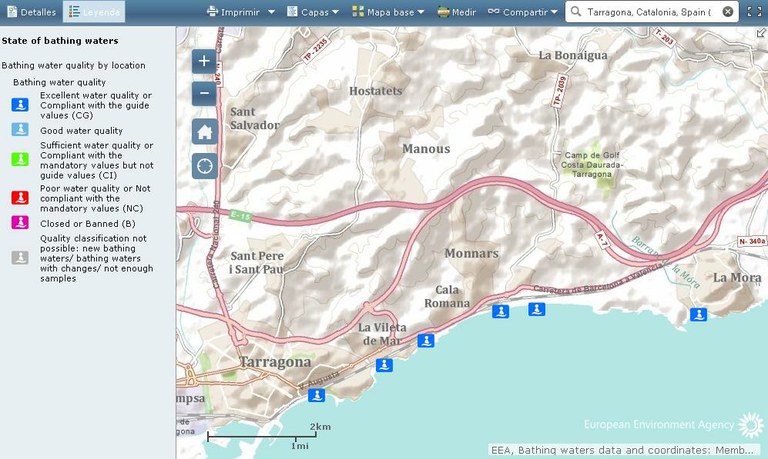Expand the Compartir share menu
This screenshot has width=768, height=459.
pyautogui.click(x=523, y=12)
